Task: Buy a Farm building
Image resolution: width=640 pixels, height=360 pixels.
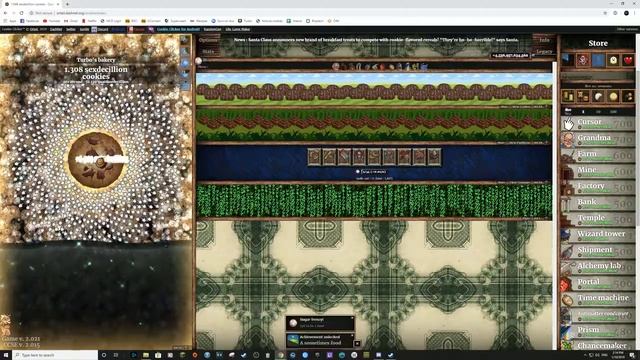Action: coord(598,155)
